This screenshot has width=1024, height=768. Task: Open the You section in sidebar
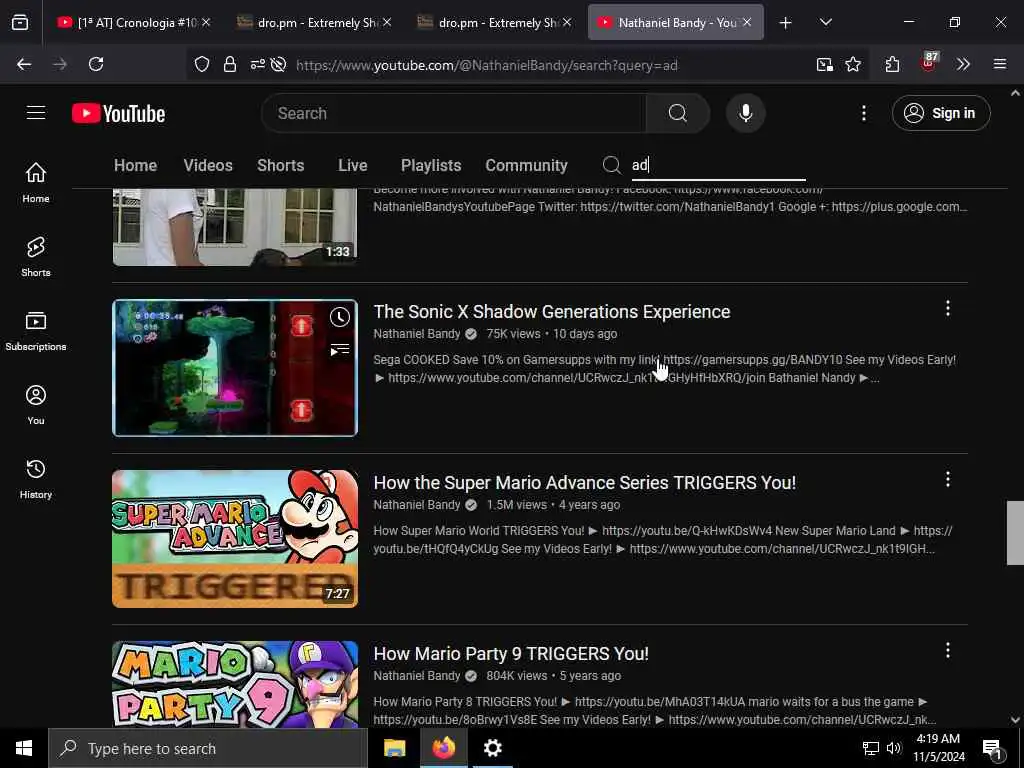point(36,404)
